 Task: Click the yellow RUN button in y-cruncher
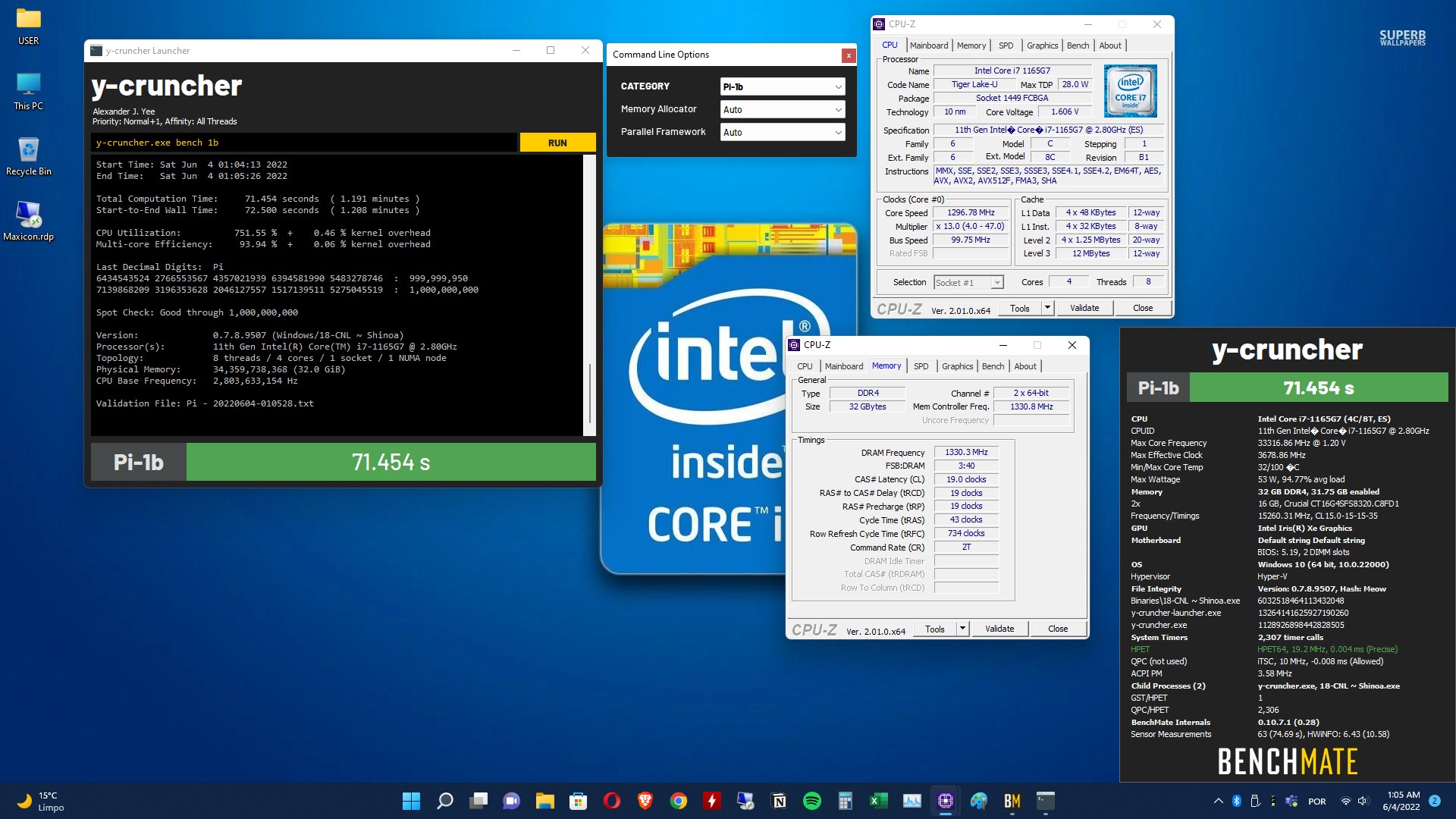[x=557, y=143]
